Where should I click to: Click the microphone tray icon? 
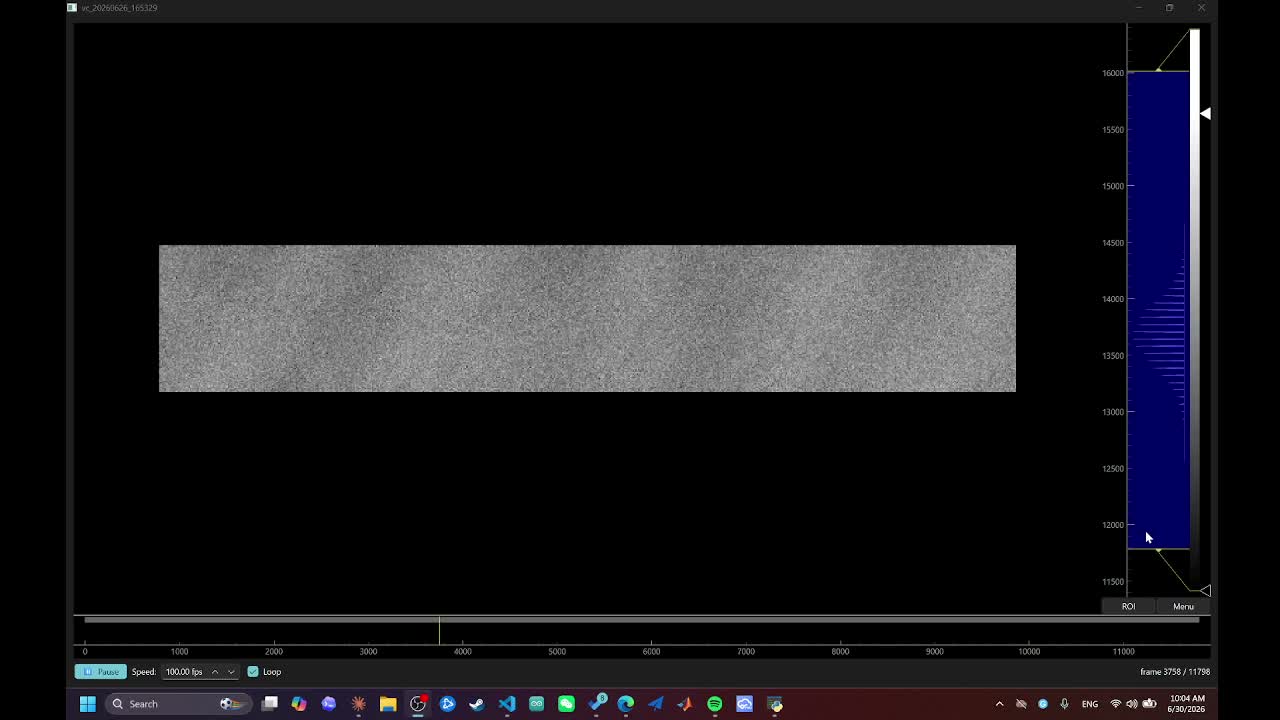pos(1064,704)
